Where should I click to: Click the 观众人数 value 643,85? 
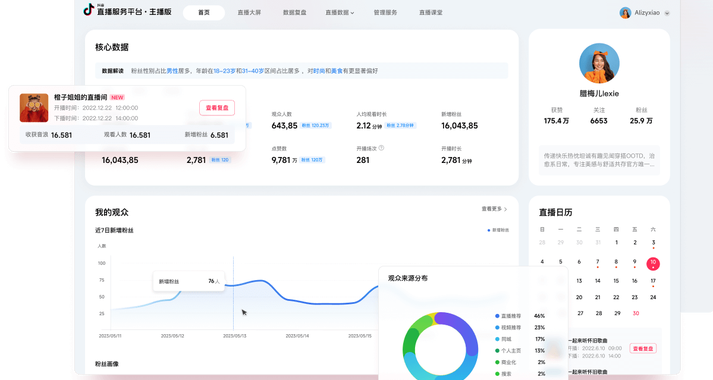(284, 126)
